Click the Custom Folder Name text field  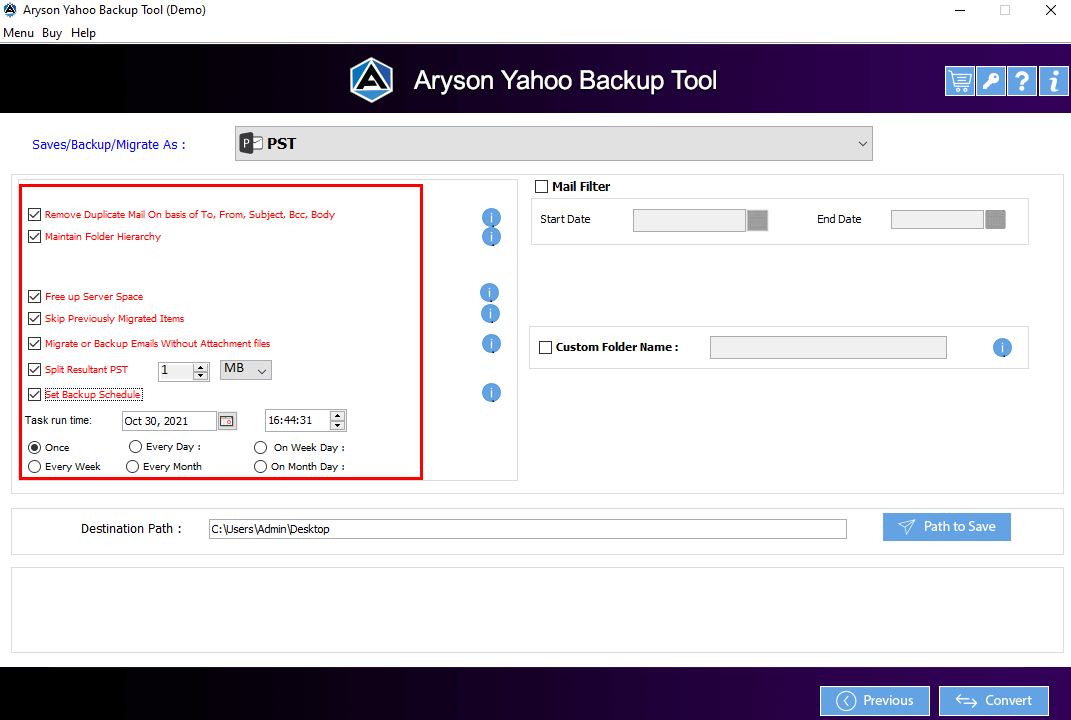pos(828,347)
